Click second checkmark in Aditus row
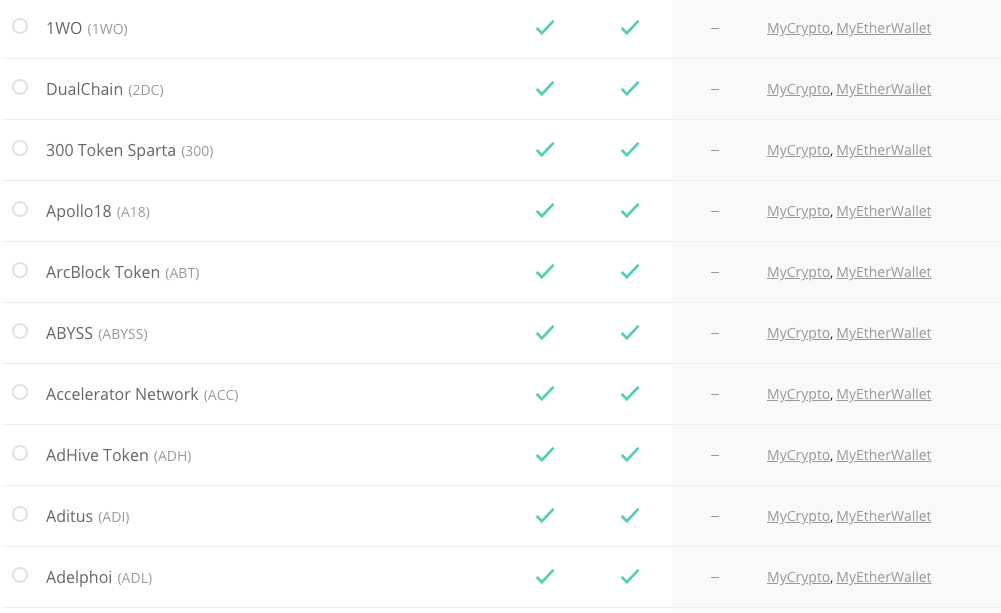The height and width of the screenshot is (613, 1001). coord(630,515)
